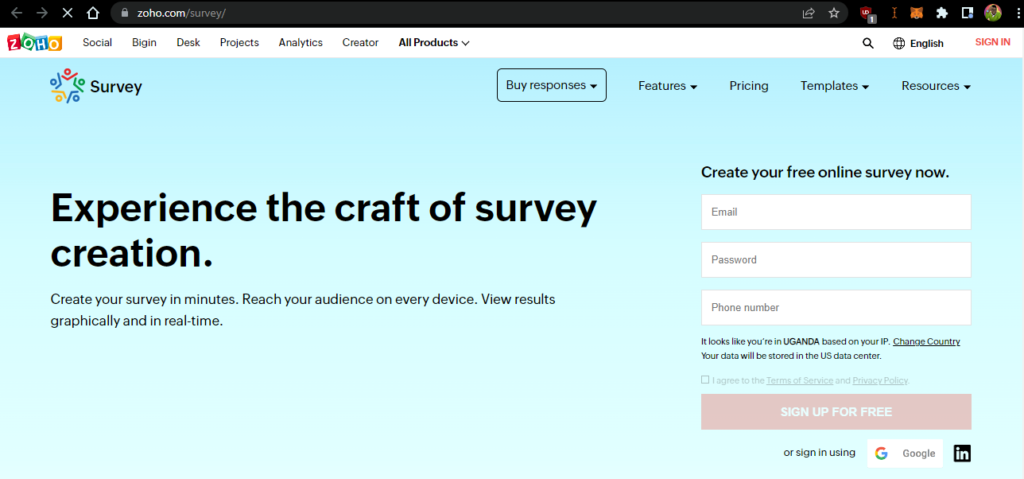Image resolution: width=1024 pixels, height=479 pixels.
Task: Click text 'Create your free online survey now.'
Action: coord(825,173)
